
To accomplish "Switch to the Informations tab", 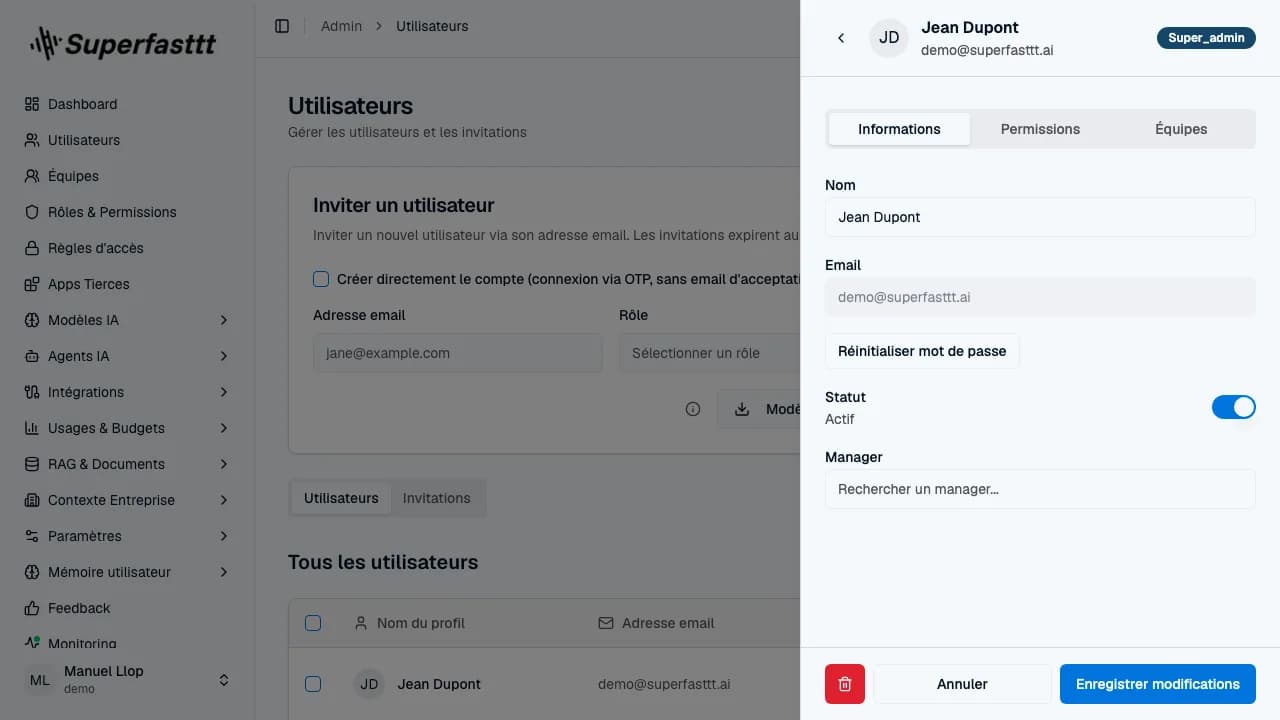I will (x=899, y=129).
